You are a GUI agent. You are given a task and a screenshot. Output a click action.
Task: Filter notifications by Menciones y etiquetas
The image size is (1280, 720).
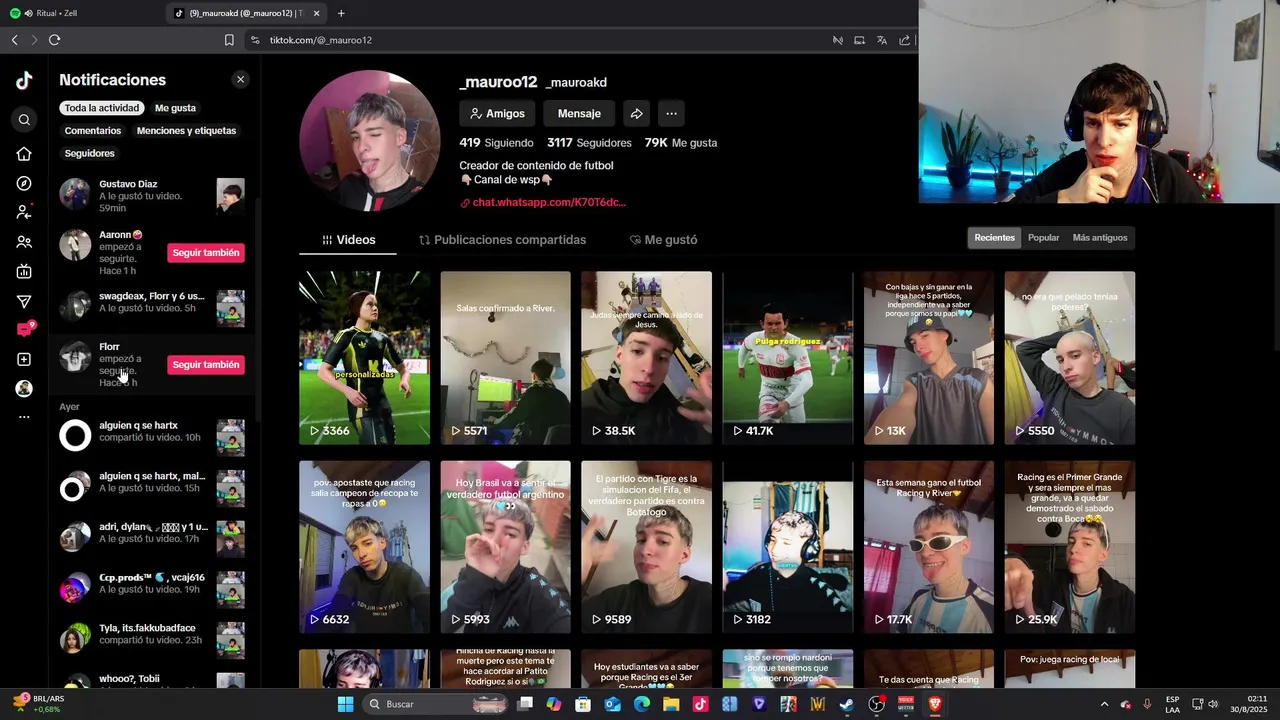[x=187, y=131]
